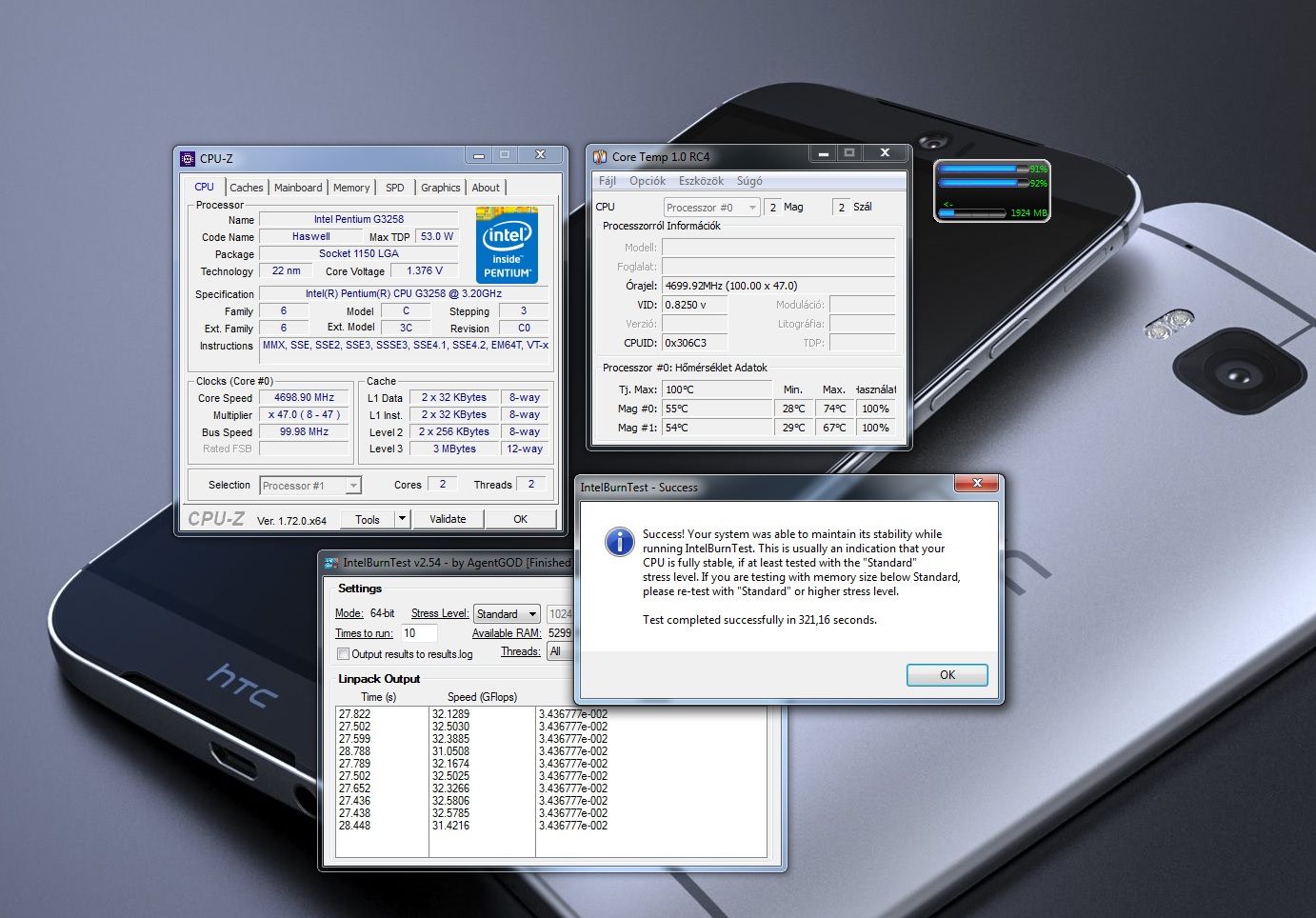
Task: Open the Tools dropdown arrow in CPU-Z
Action: coord(403,519)
